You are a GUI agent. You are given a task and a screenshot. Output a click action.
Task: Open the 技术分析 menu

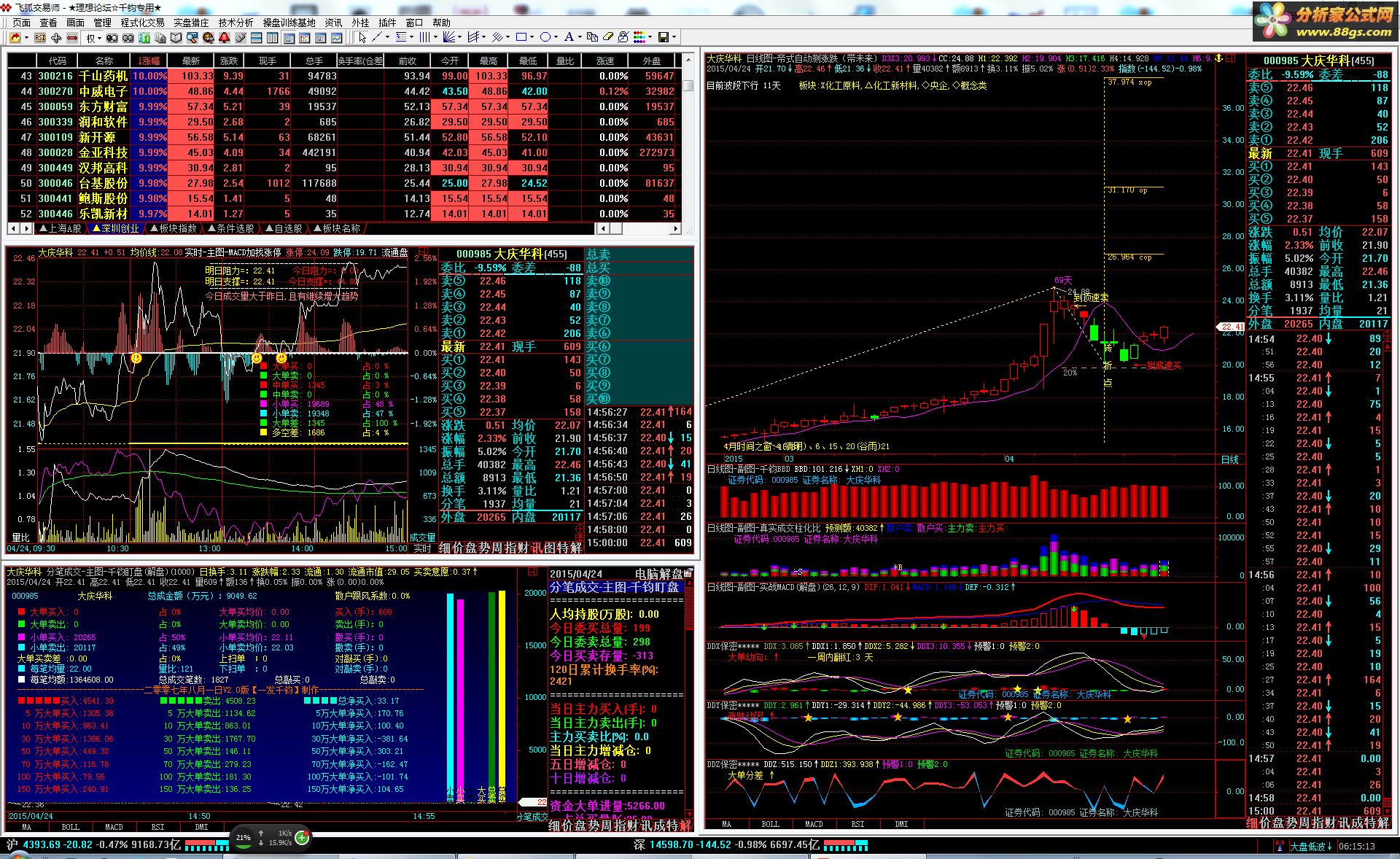[236, 23]
